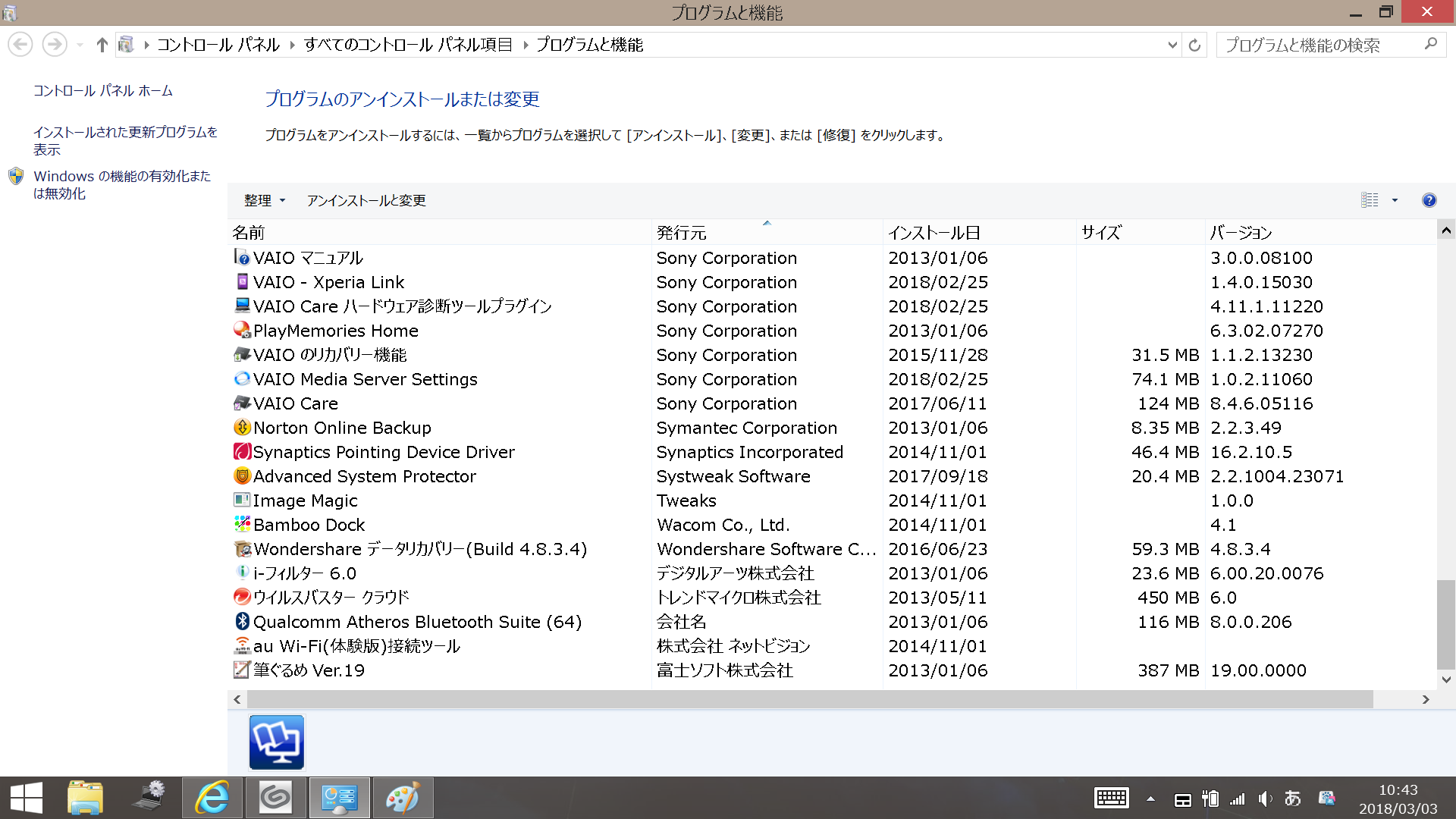The height and width of the screenshot is (819, 1456).
Task: Click the Norton Online Backup icon
Action: click(x=242, y=428)
